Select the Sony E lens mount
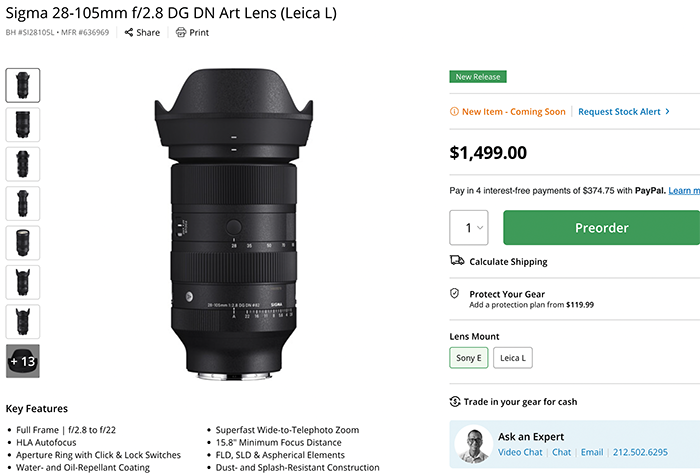 tap(468, 357)
